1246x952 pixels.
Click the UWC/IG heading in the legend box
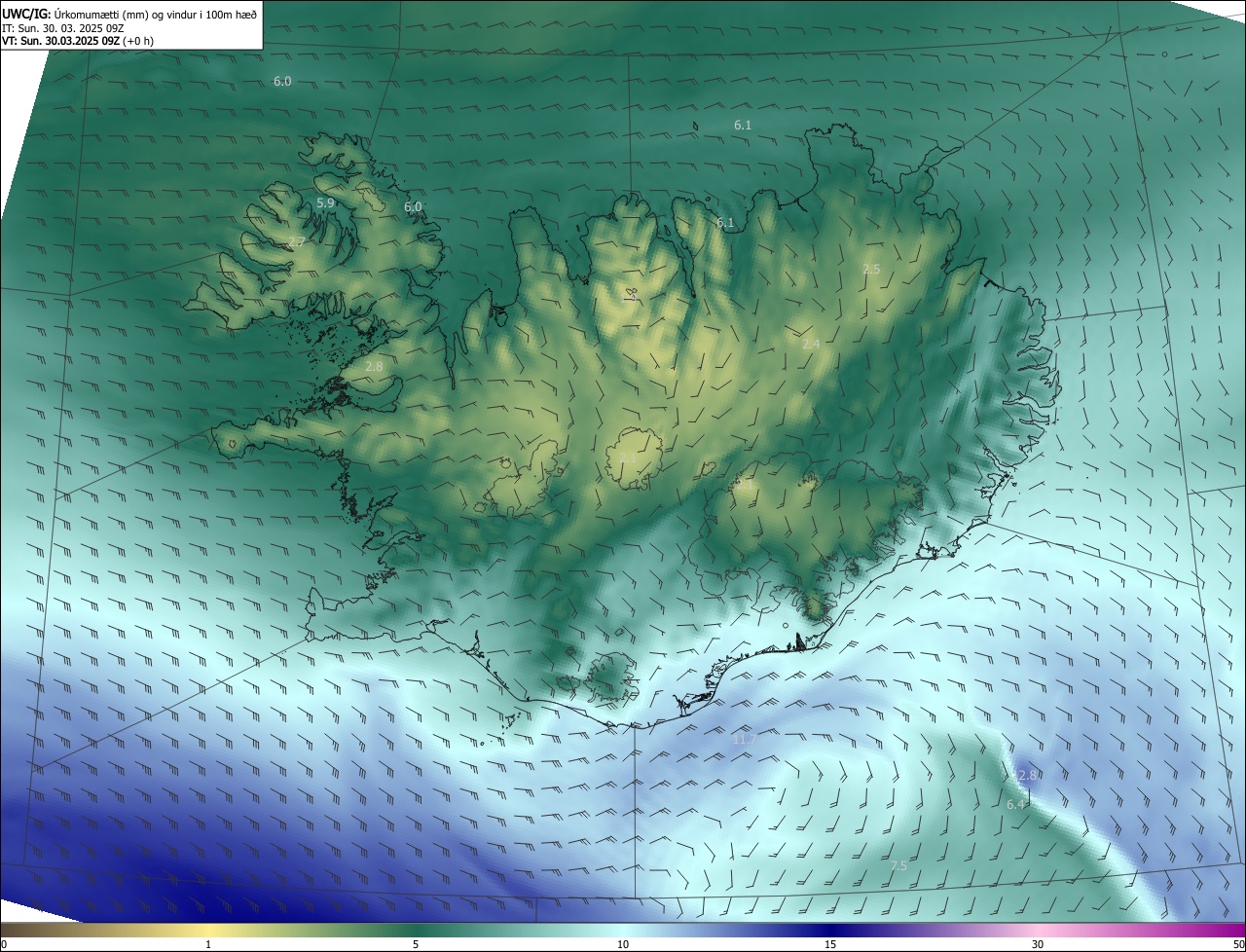click(x=26, y=14)
